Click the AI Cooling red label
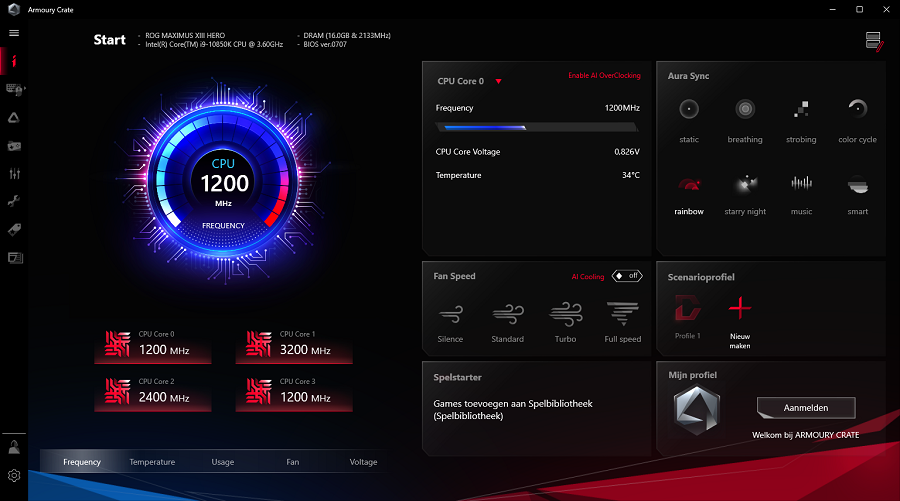Screen dimensions: 900x501 (588, 277)
